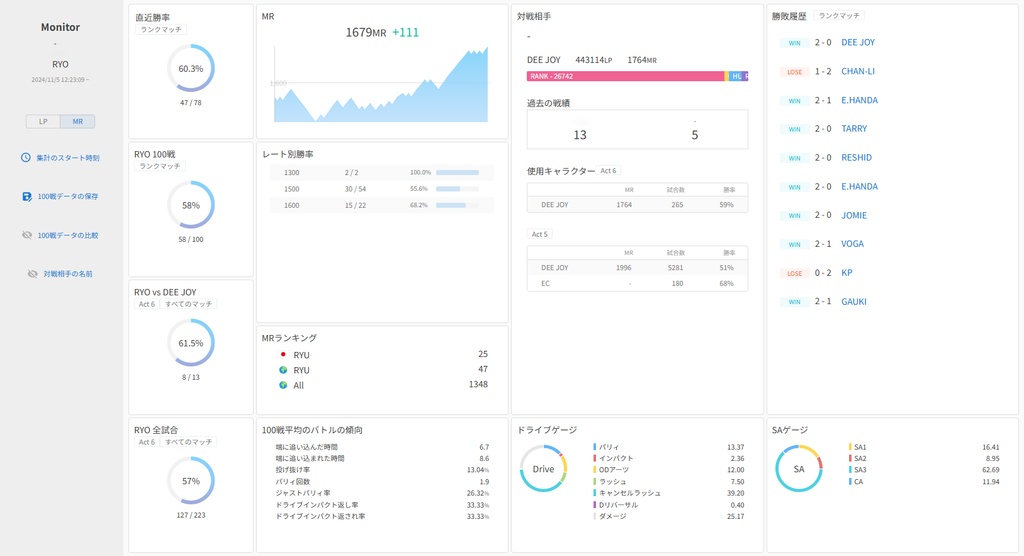This screenshot has height=556, width=1024.
Task: Click the Act 6 tag under RYO vs DEE JOY
Action: pyautogui.click(x=147, y=304)
